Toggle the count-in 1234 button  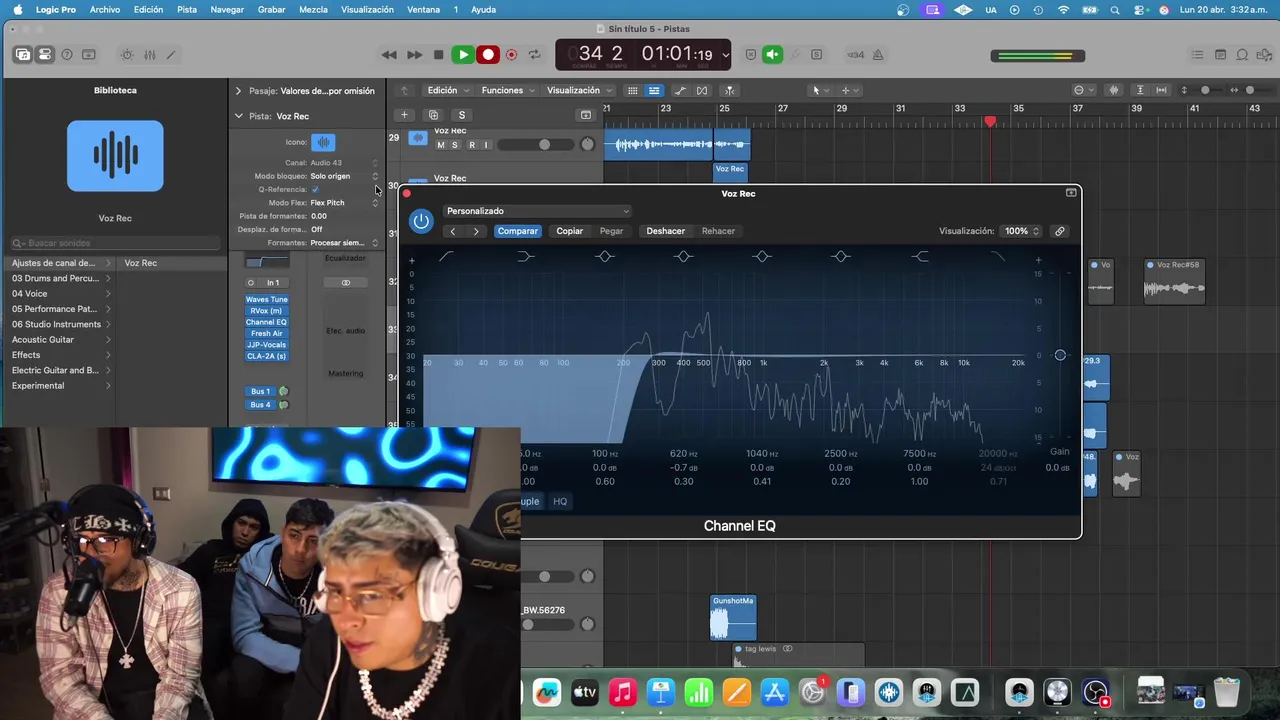coord(855,55)
